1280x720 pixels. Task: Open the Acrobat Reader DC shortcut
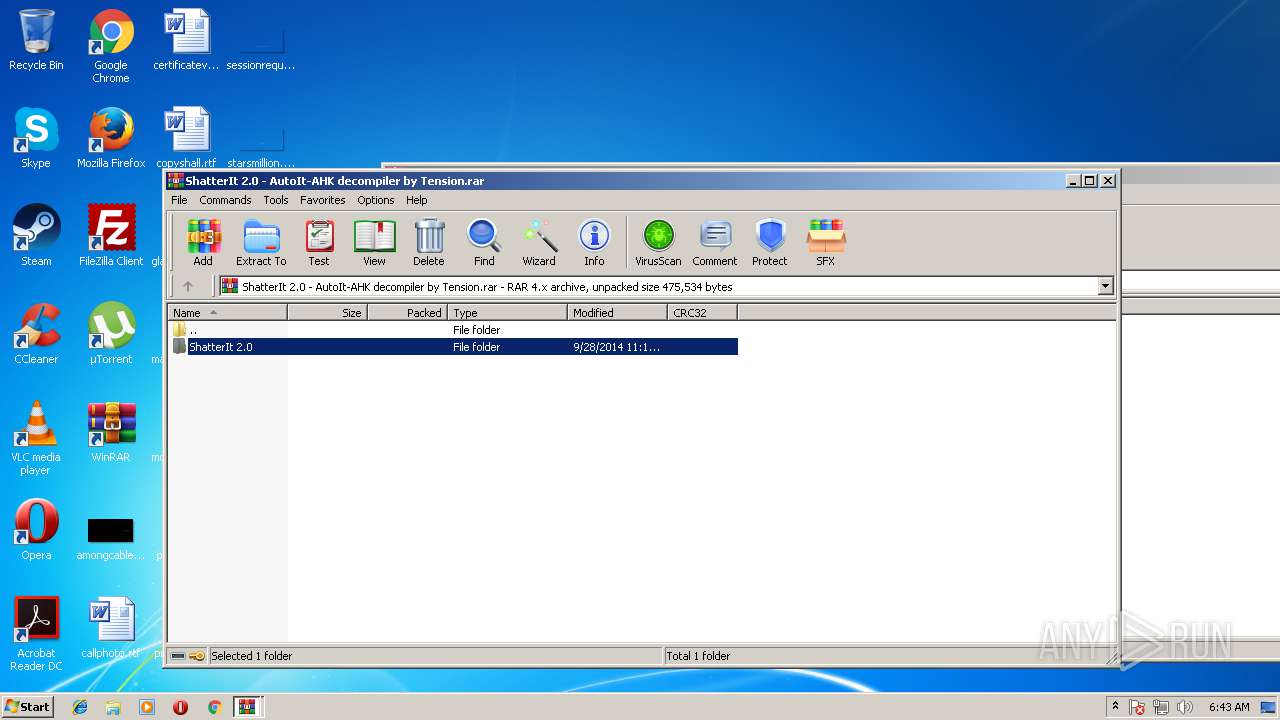click(36, 634)
